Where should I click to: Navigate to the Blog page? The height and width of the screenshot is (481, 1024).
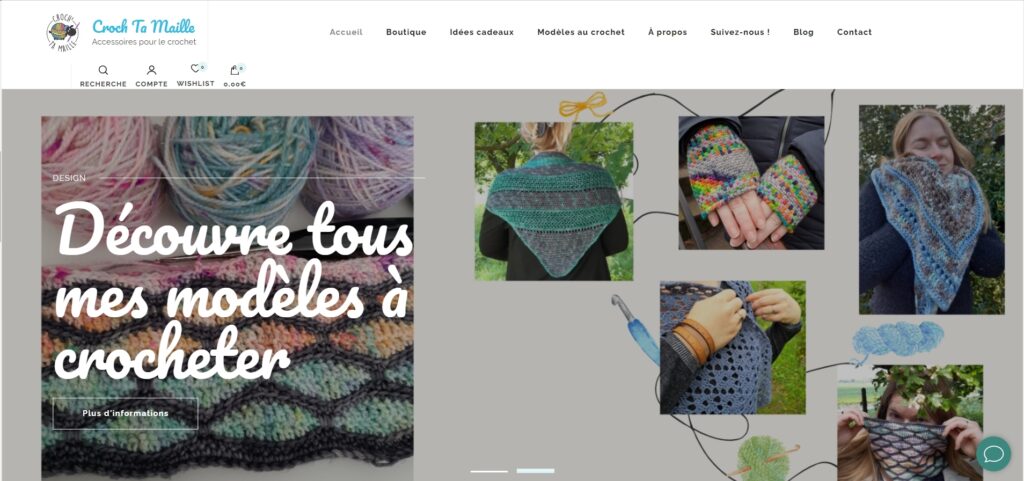pyautogui.click(x=803, y=32)
